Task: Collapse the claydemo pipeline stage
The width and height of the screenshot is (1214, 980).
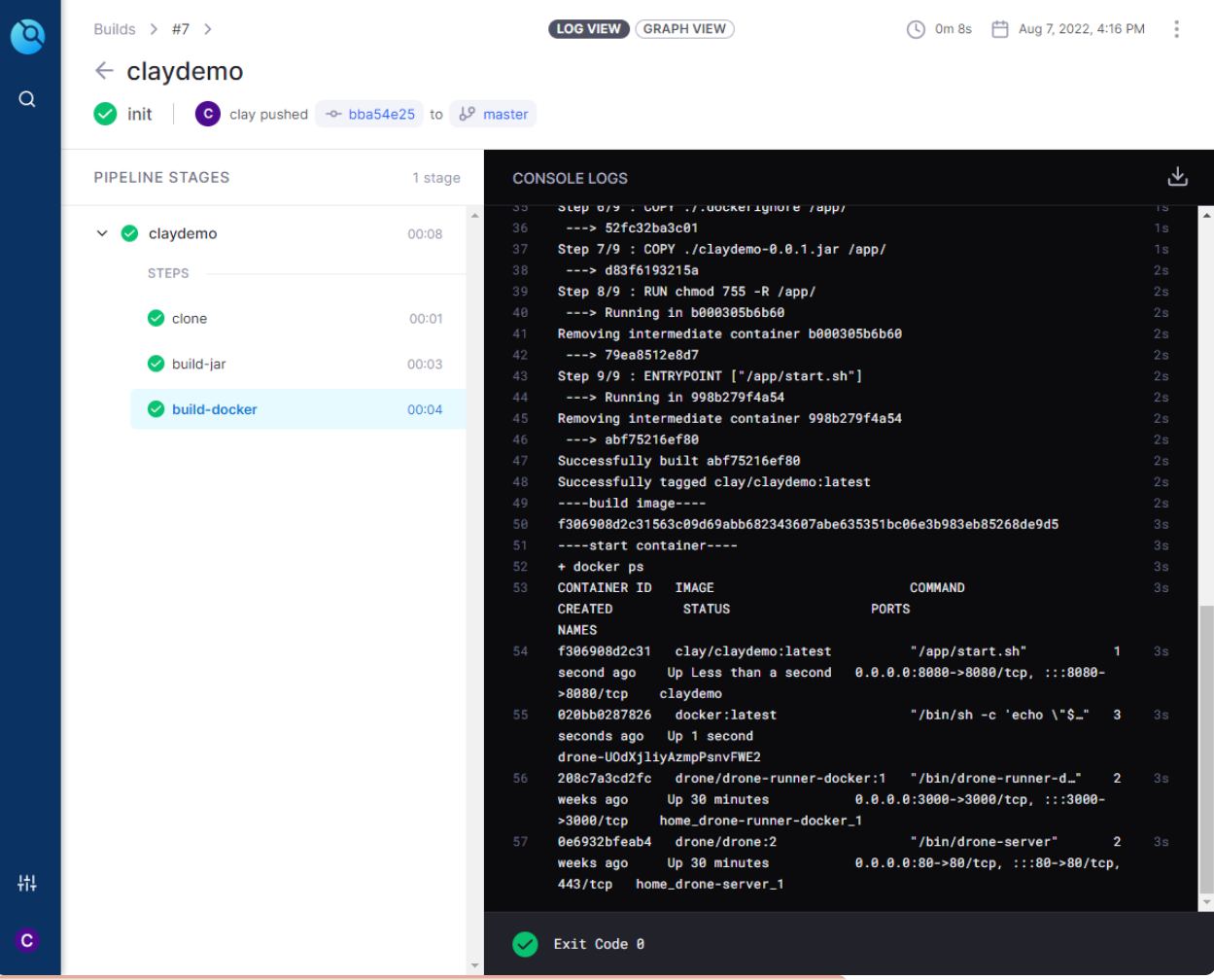Action: click(102, 233)
